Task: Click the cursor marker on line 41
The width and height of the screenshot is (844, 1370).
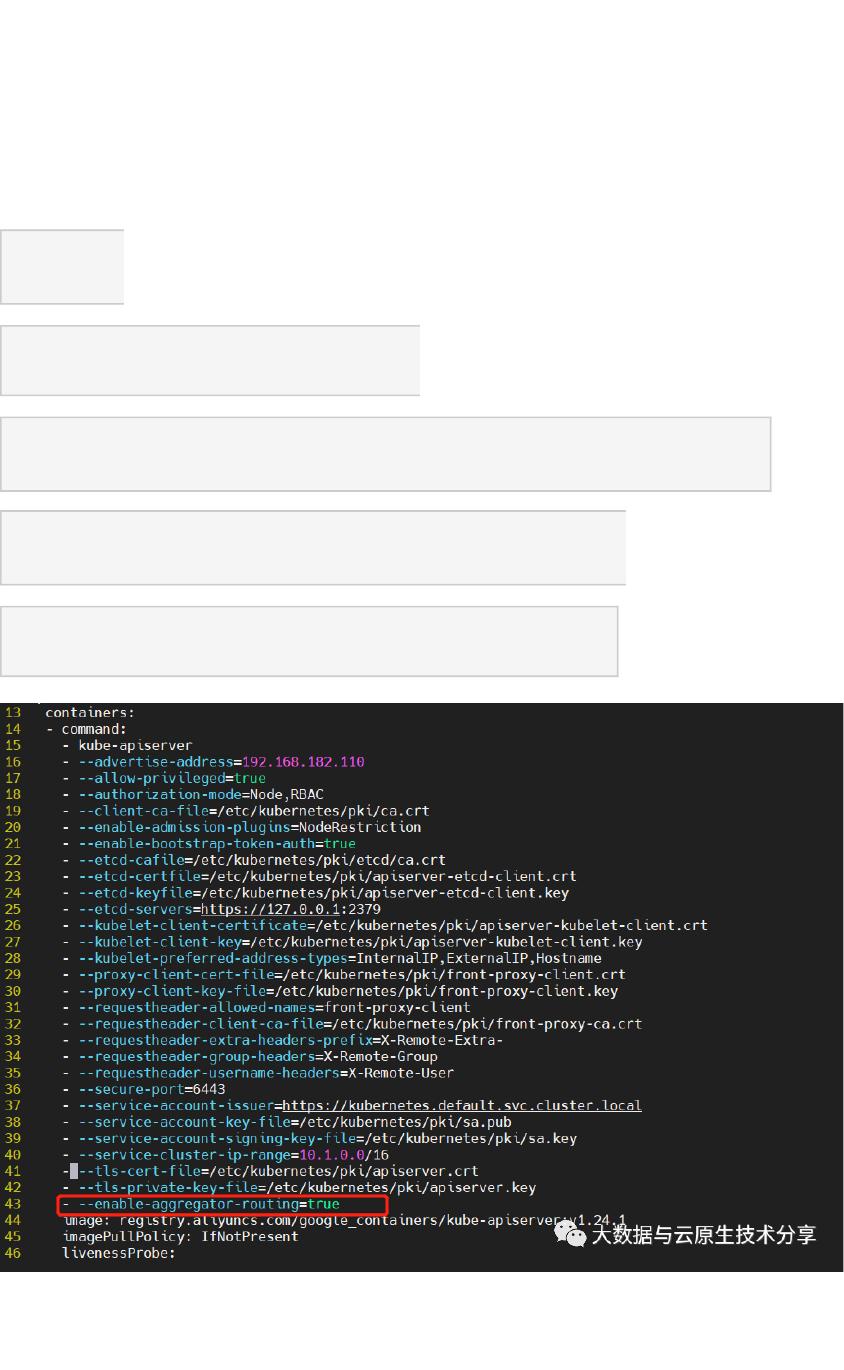Action: coord(74,1170)
